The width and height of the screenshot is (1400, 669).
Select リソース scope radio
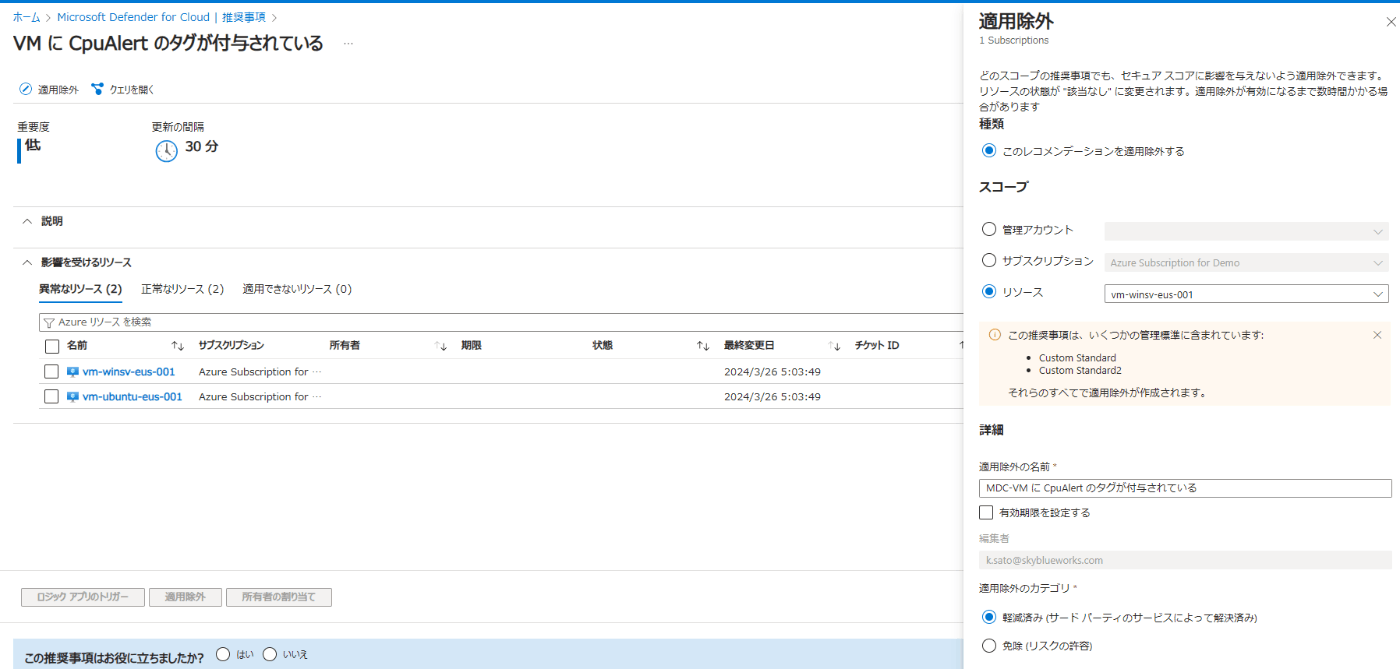coord(989,293)
